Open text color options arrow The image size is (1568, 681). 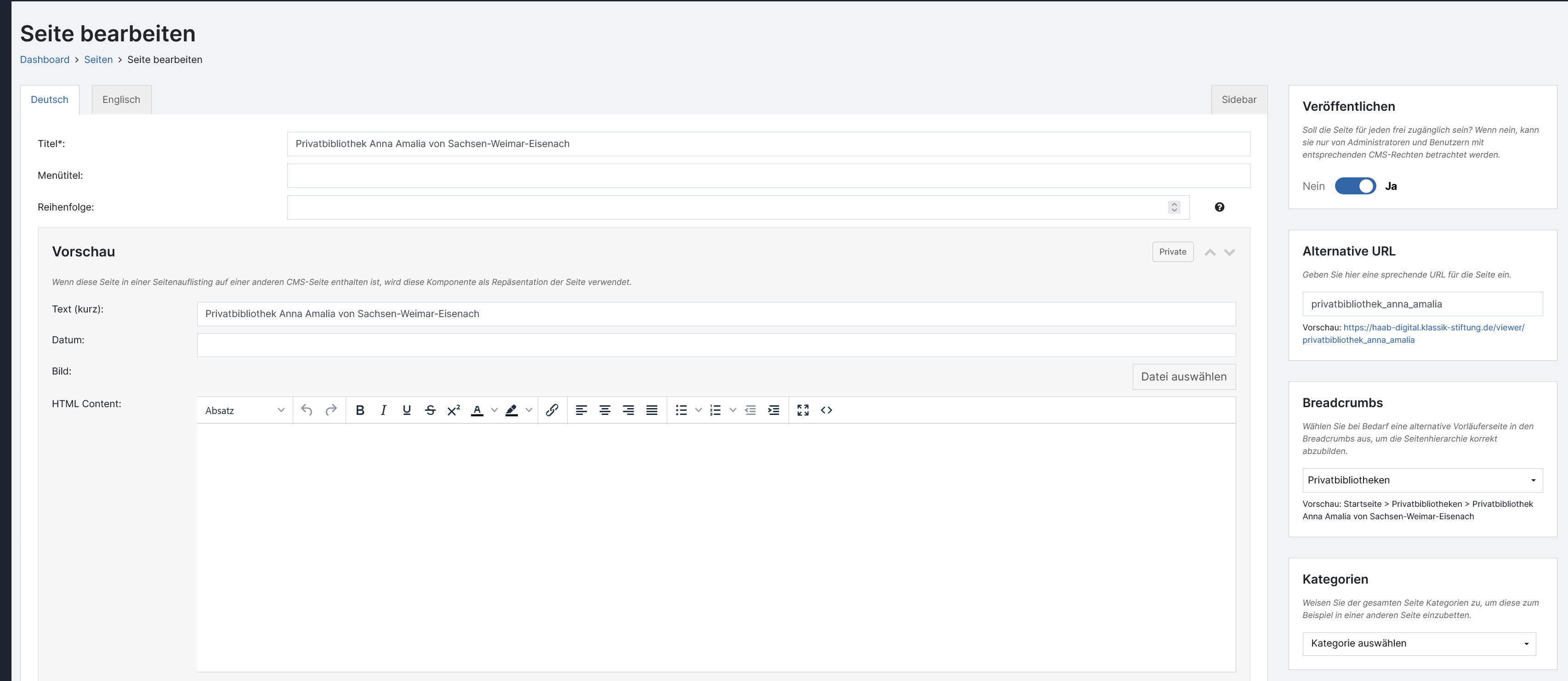coord(494,410)
